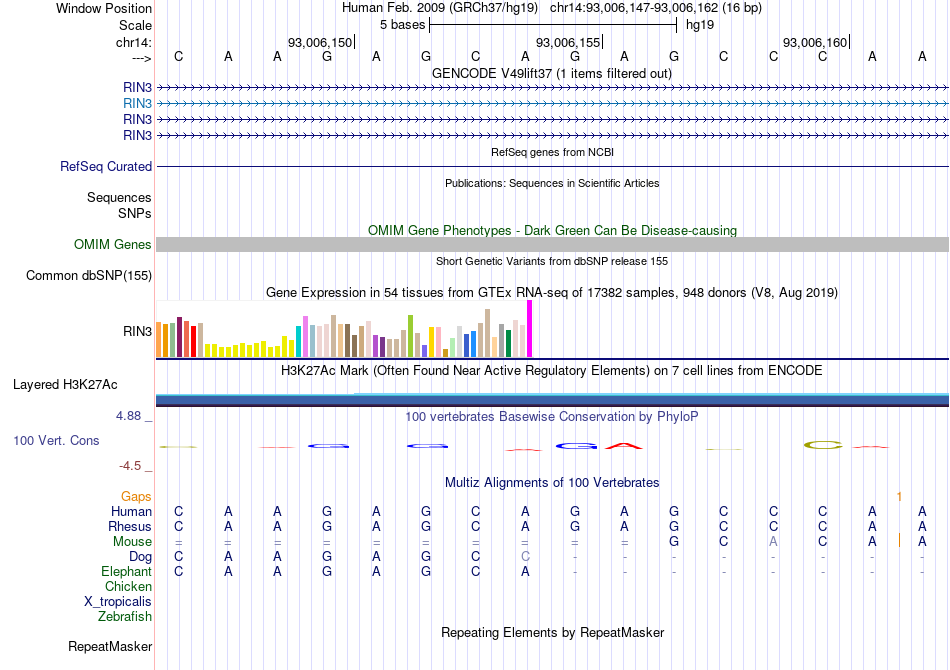Click the chr14:93,006,147-93,006,162 (16 bp) position text
This screenshot has width=950, height=670.
tap(656, 8)
